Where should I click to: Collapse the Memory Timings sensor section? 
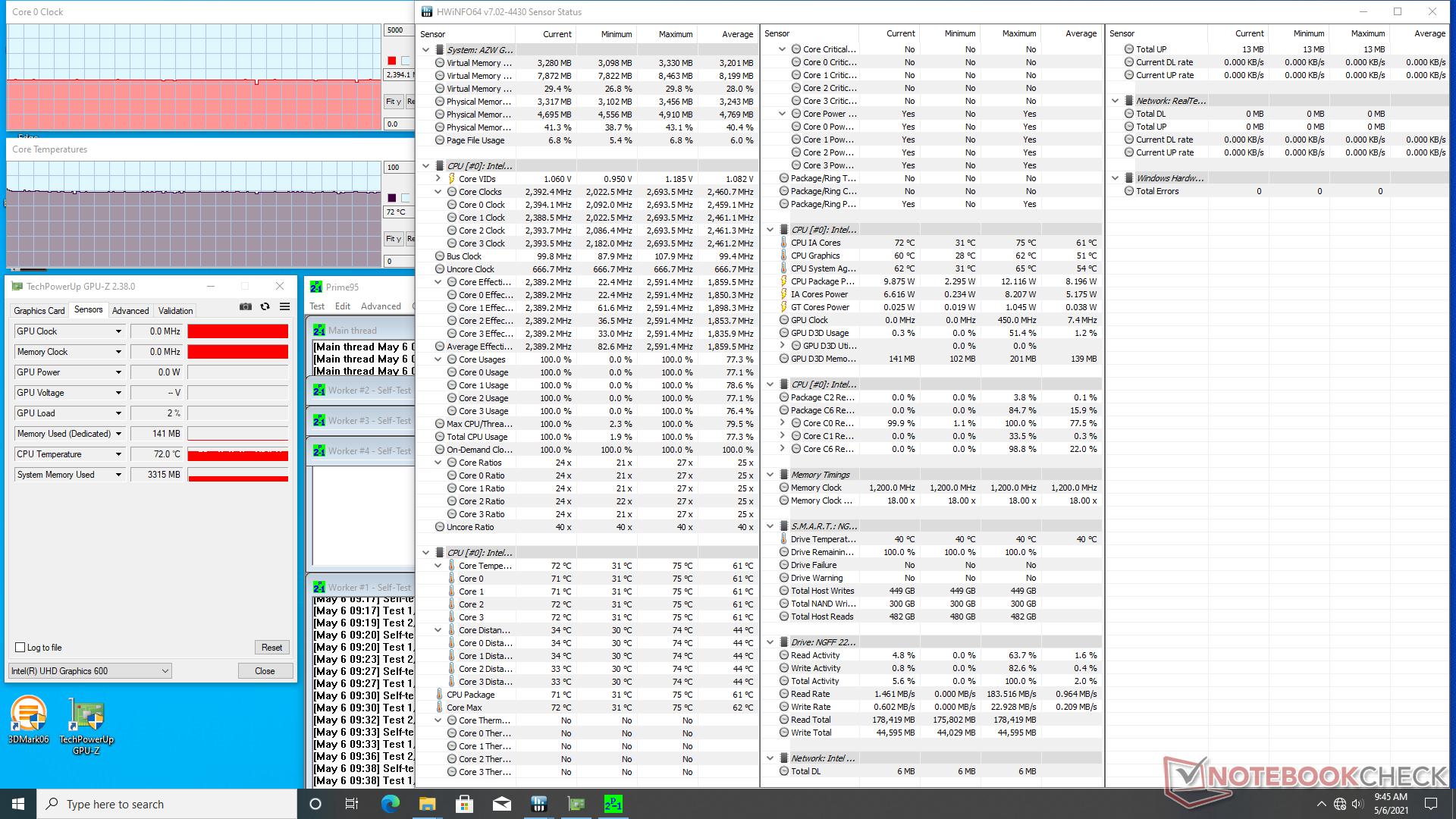coord(770,475)
